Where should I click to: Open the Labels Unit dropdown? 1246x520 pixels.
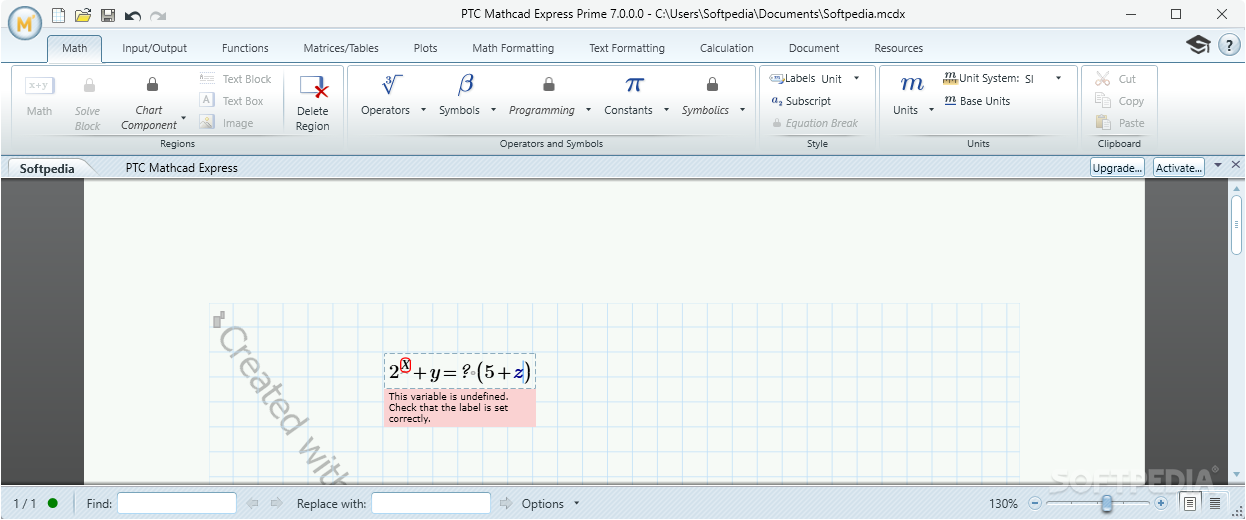[856, 78]
